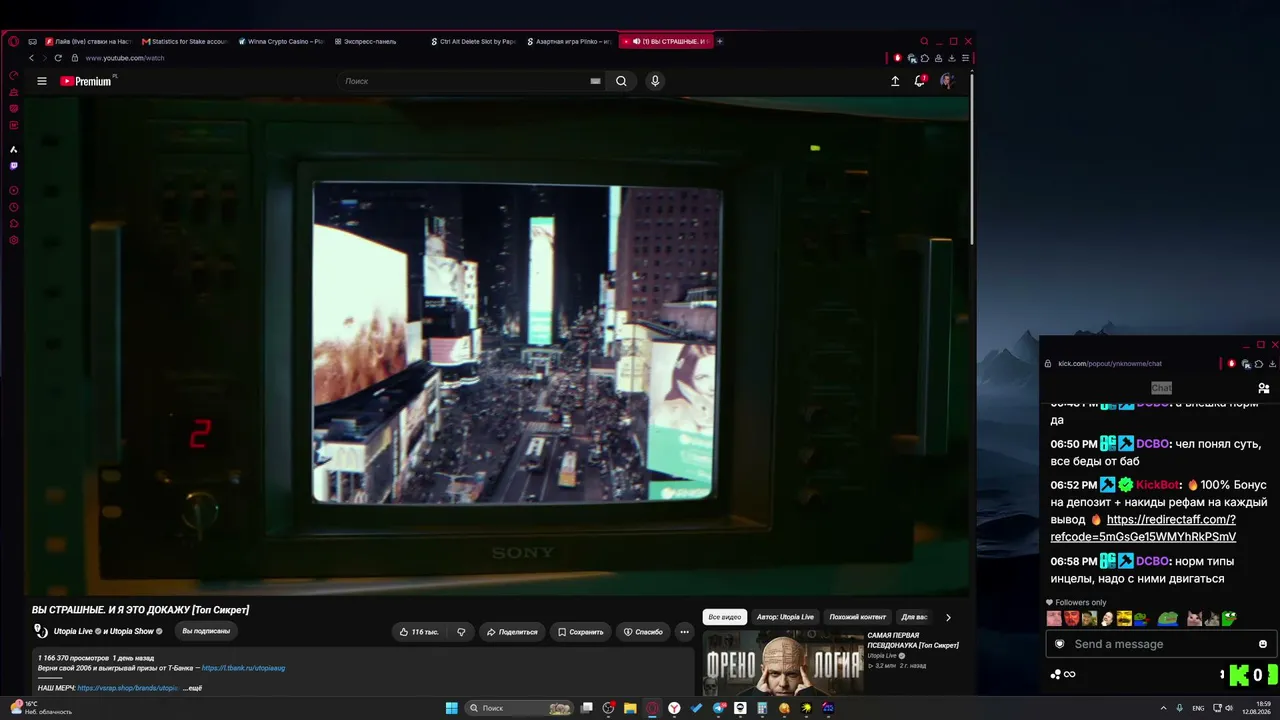Screen dimensions: 1280x720
Task: Click the YouTube page vertical scrollbar
Action: [x=973, y=160]
